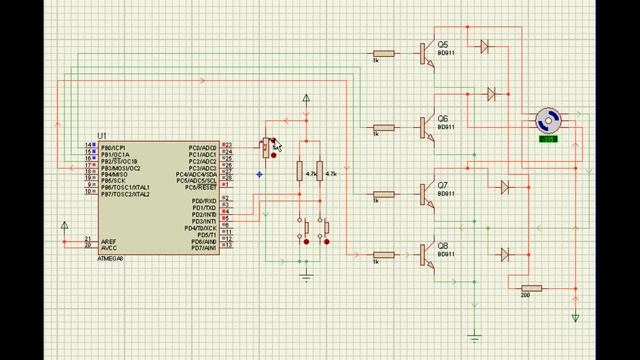
Task: Click the blue origin marker near the potentiometer
Action: [260, 174]
